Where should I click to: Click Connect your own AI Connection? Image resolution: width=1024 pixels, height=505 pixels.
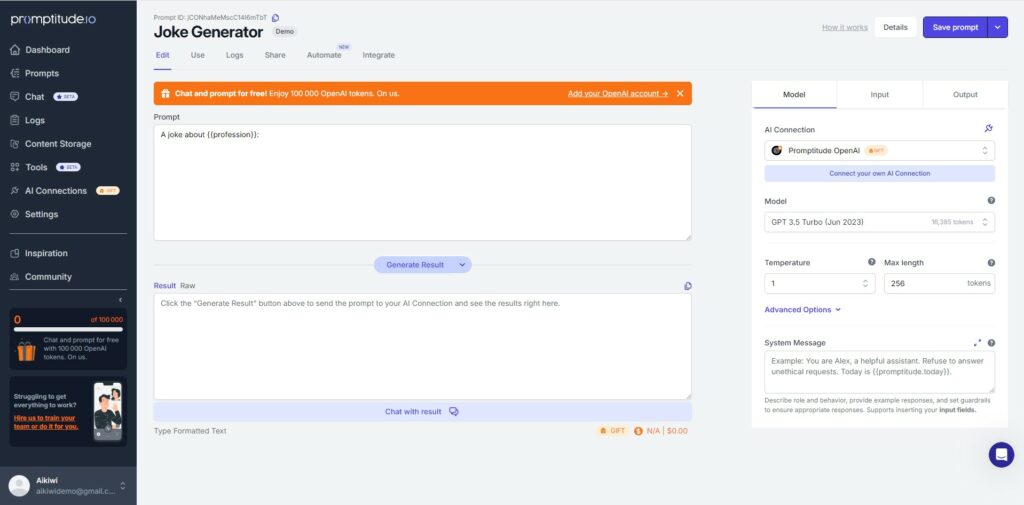880,174
